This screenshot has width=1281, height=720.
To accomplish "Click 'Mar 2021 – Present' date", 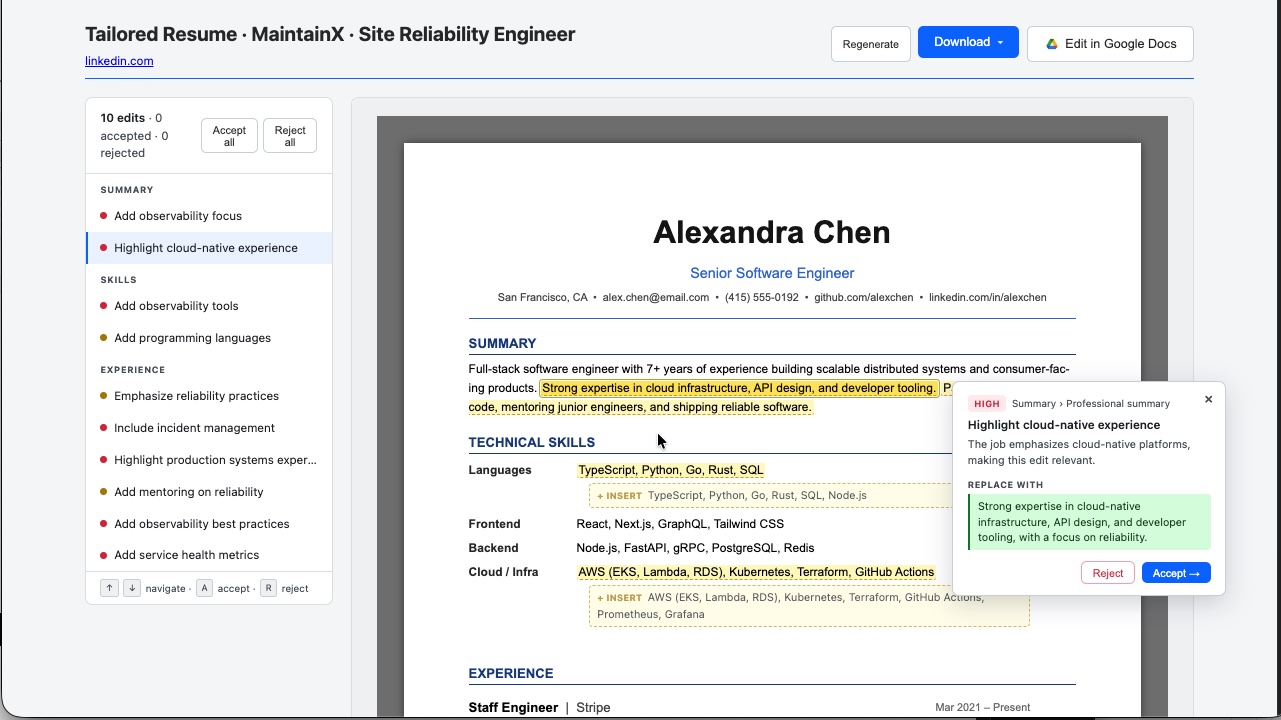I will [983, 707].
